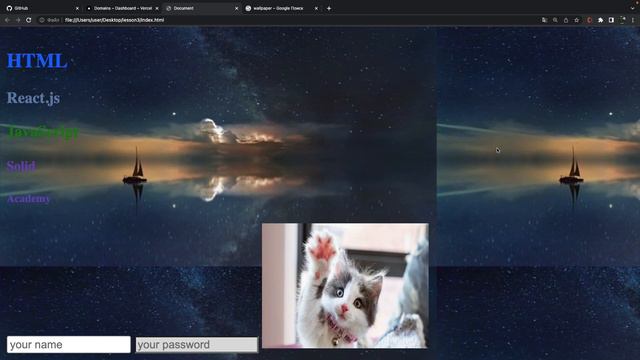The image size is (640, 360).
Task: Click the Academy heading
Action: [29, 199]
